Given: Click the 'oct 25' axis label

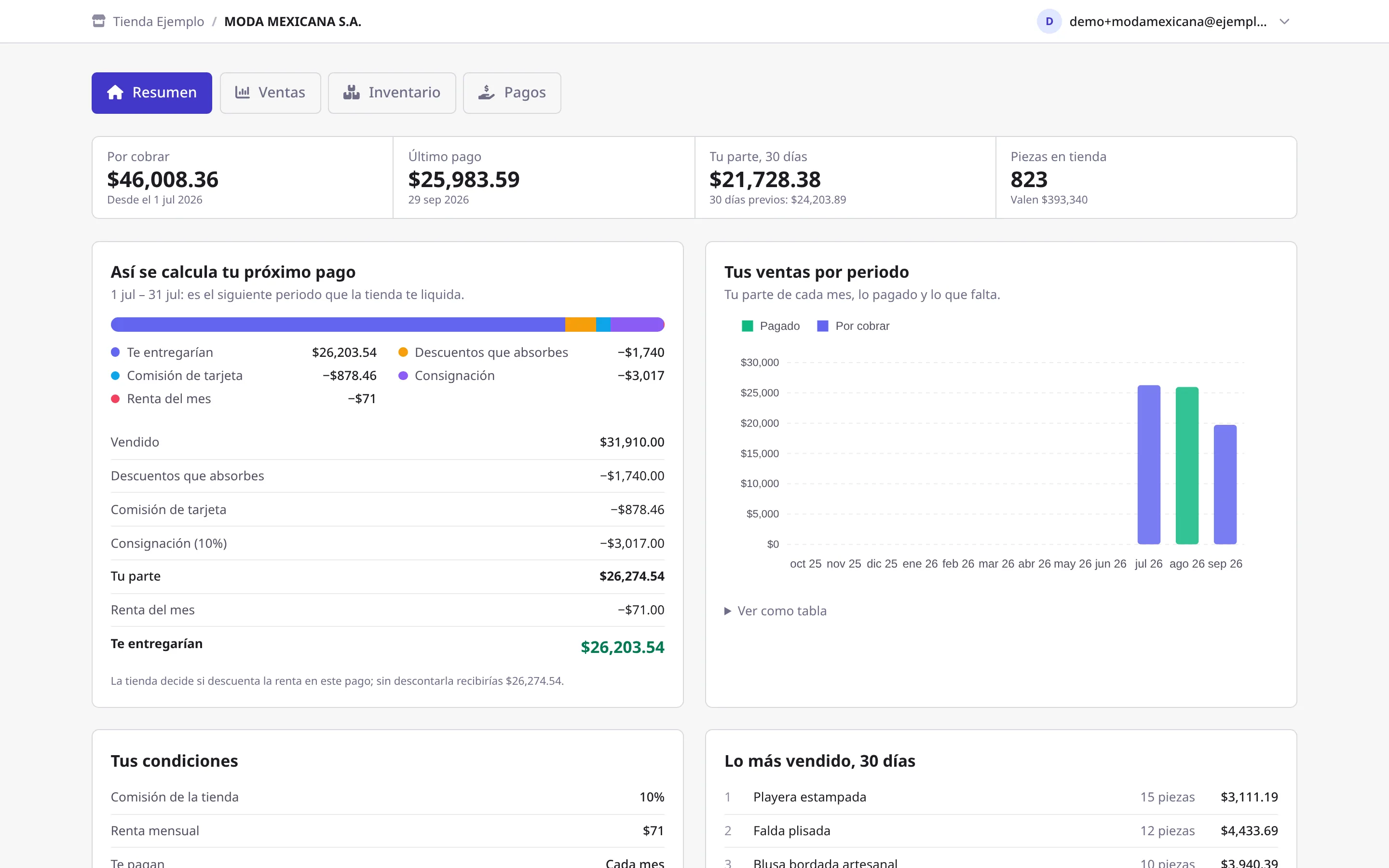Looking at the screenshot, I should point(805,564).
